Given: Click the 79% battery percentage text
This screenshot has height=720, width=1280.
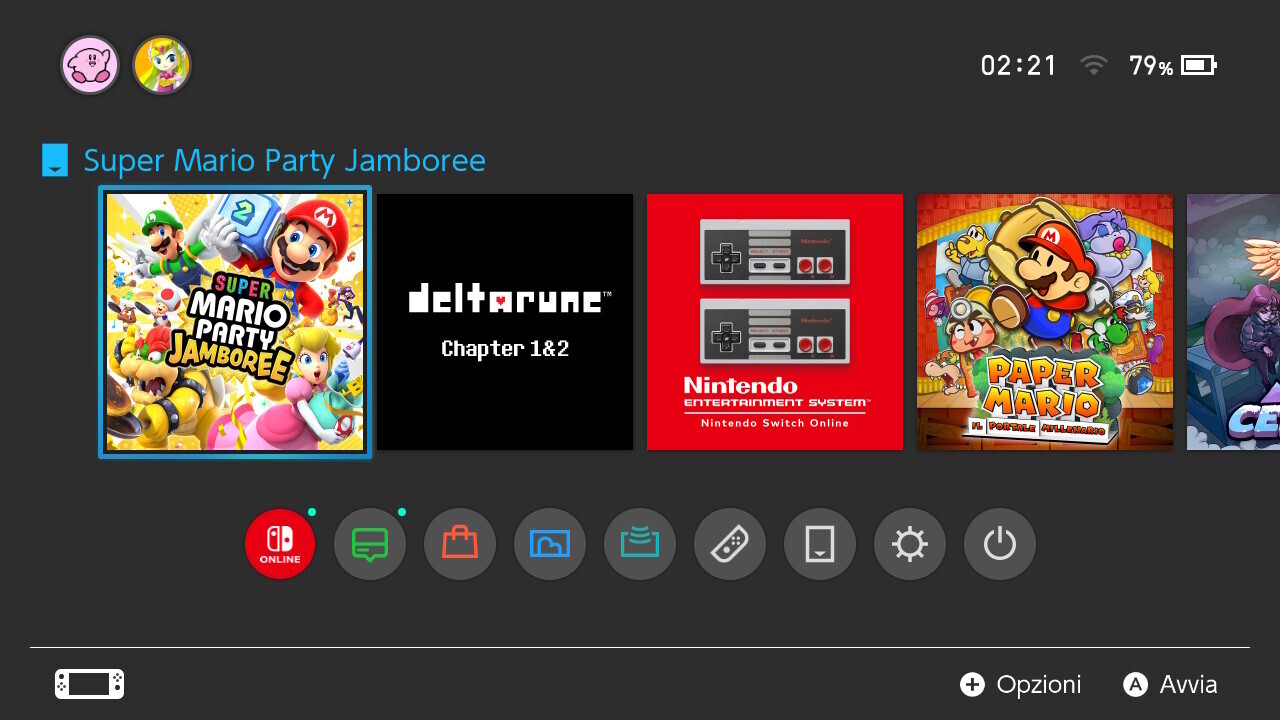Looking at the screenshot, I should click(1151, 66).
